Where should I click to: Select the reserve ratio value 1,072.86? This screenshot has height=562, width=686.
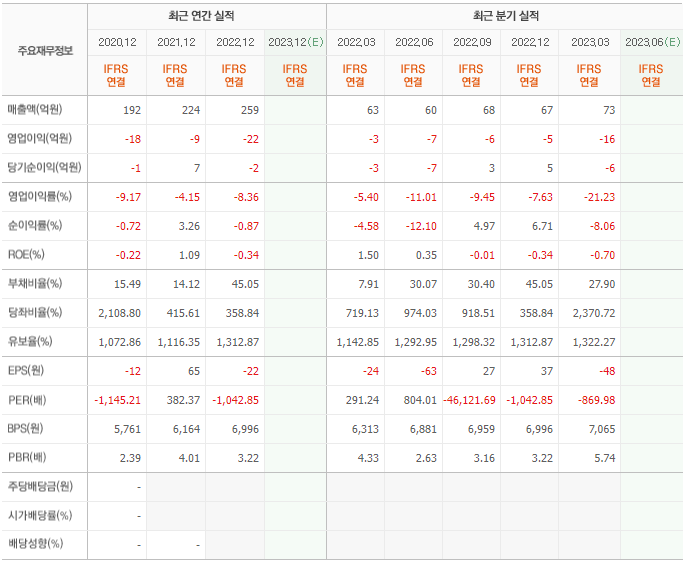(x=119, y=342)
